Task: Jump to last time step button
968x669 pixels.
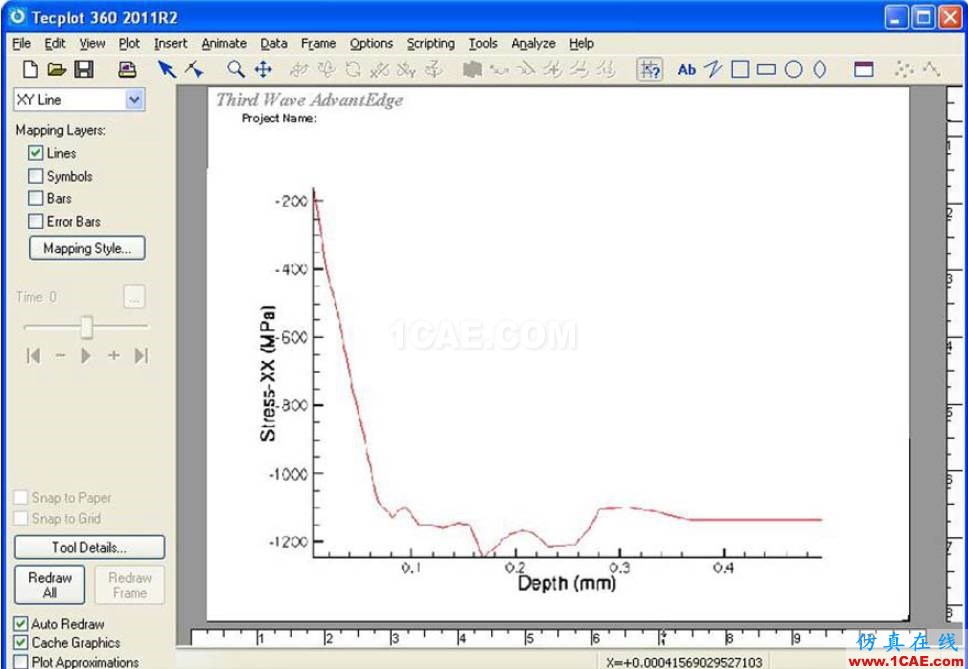Action: 141,355
